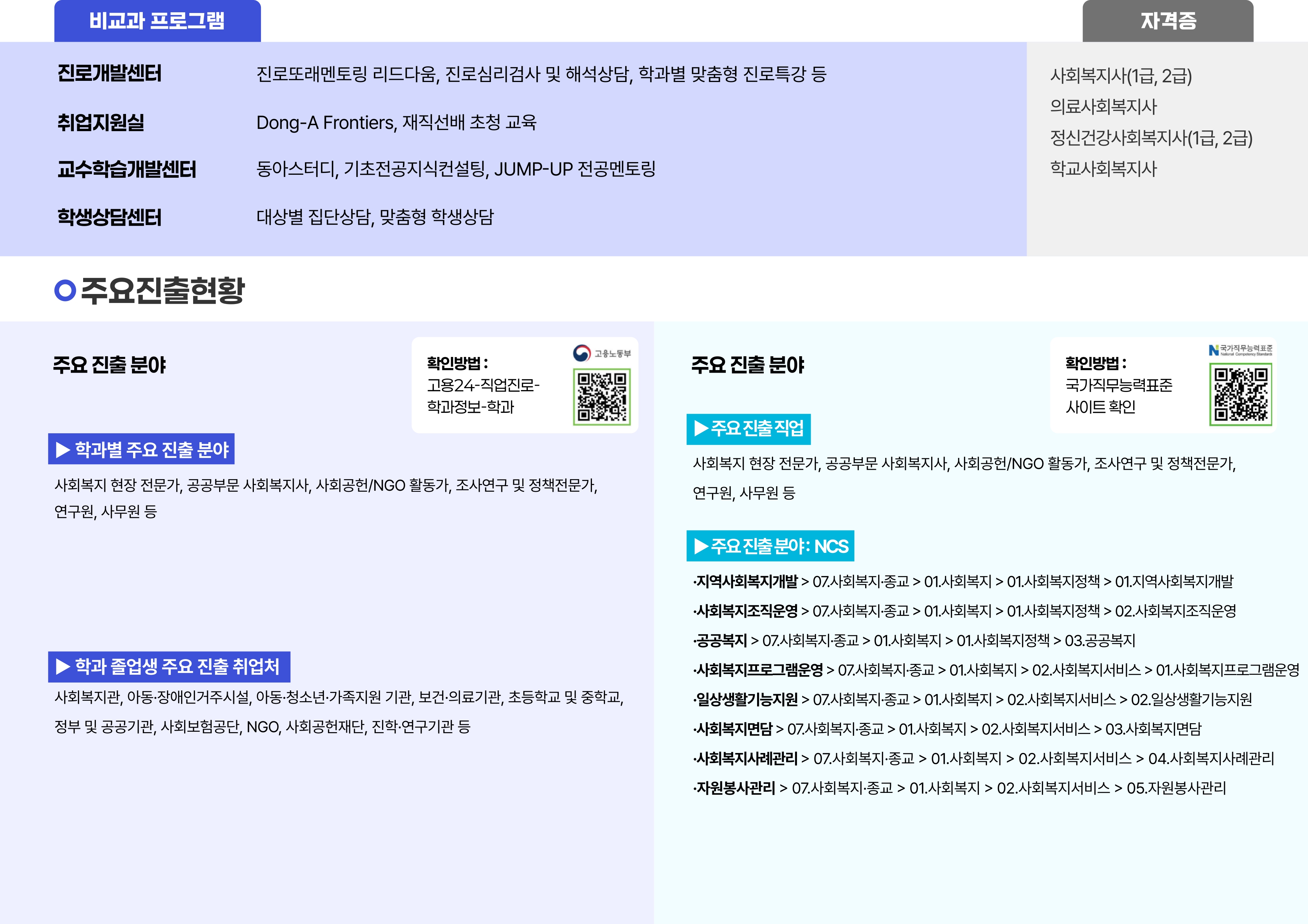Viewport: 1308px width, 924px height.
Task: Click the 고용24 QR code image
Action: (602, 397)
